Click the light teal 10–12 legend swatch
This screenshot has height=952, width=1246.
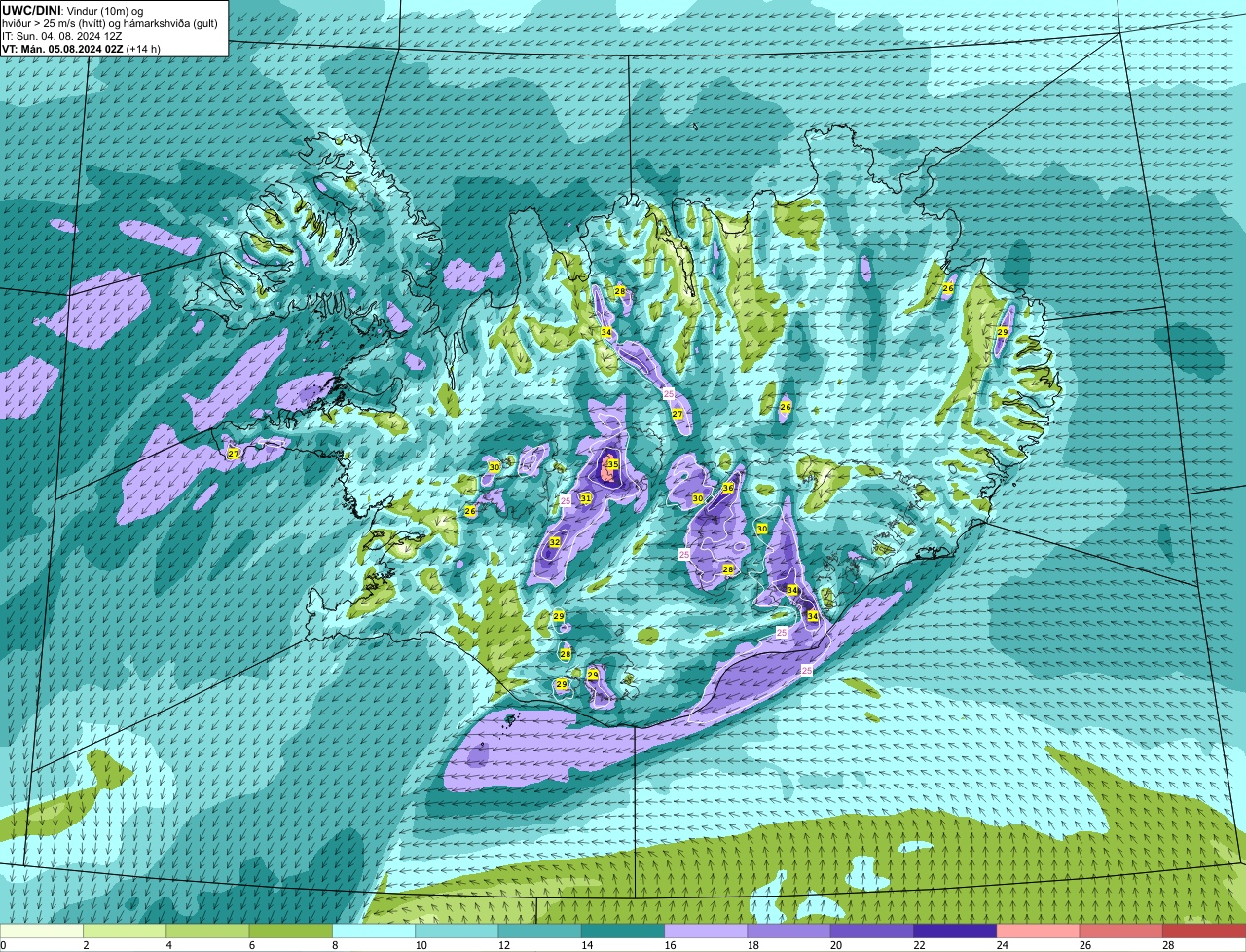click(x=458, y=931)
